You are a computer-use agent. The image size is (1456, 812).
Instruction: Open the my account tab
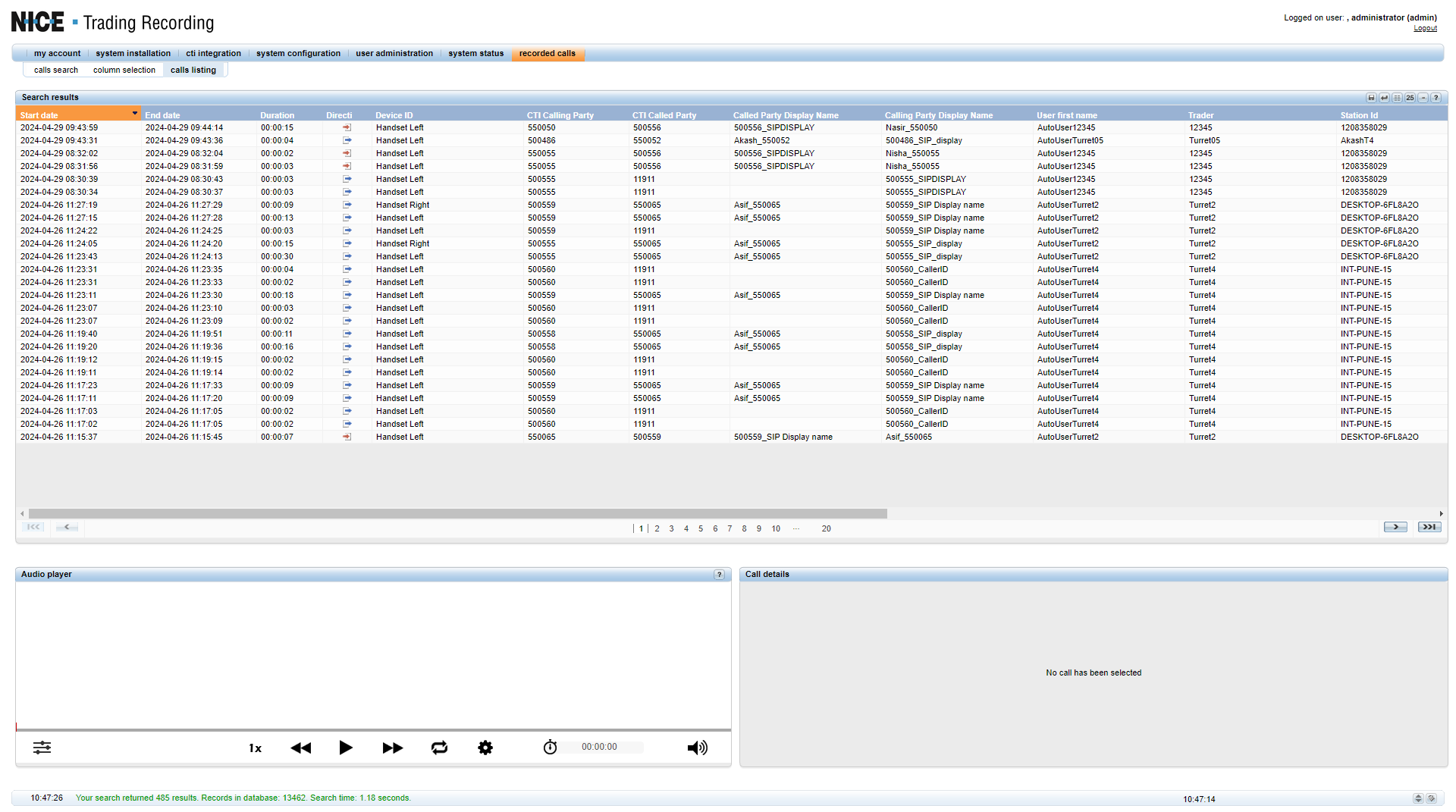pos(57,54)
